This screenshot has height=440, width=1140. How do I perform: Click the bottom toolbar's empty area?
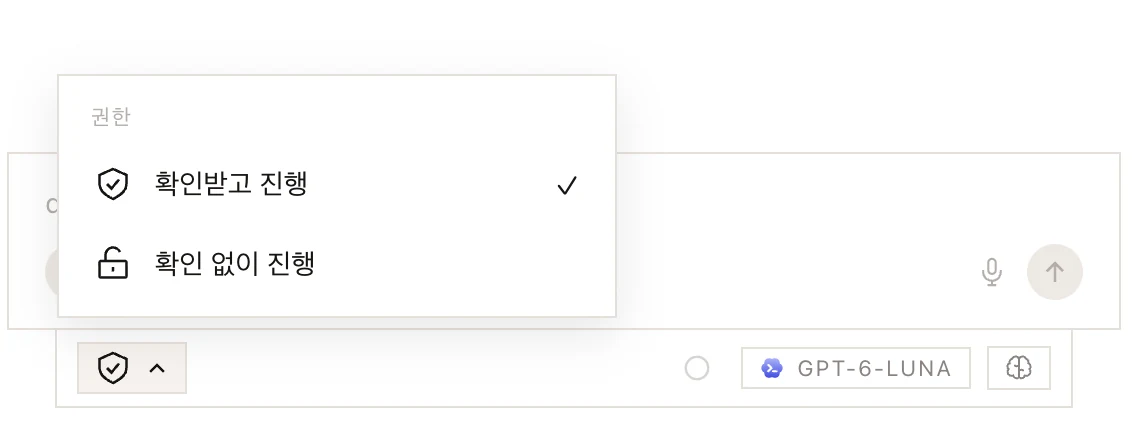click(436, 368)
